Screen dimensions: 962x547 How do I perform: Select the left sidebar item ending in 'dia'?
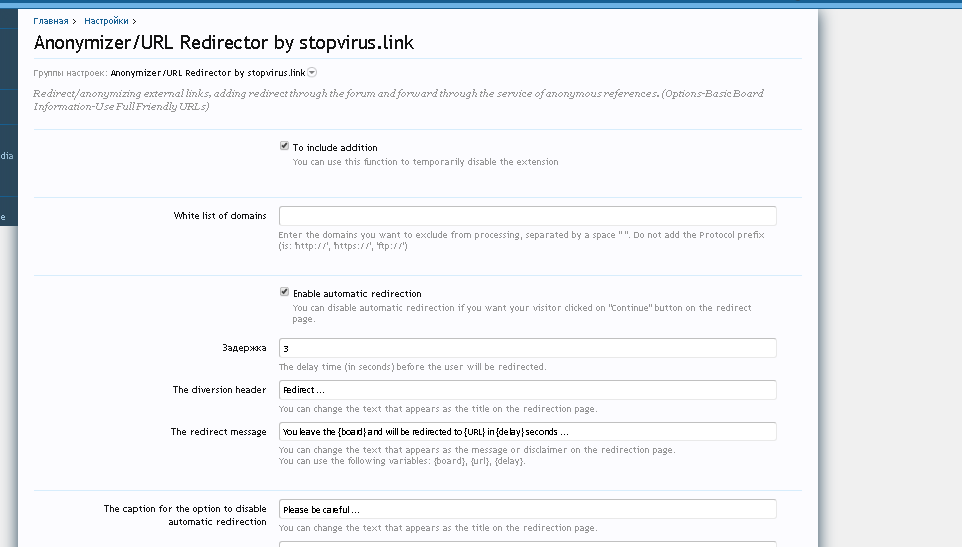(x=7, y=156)
